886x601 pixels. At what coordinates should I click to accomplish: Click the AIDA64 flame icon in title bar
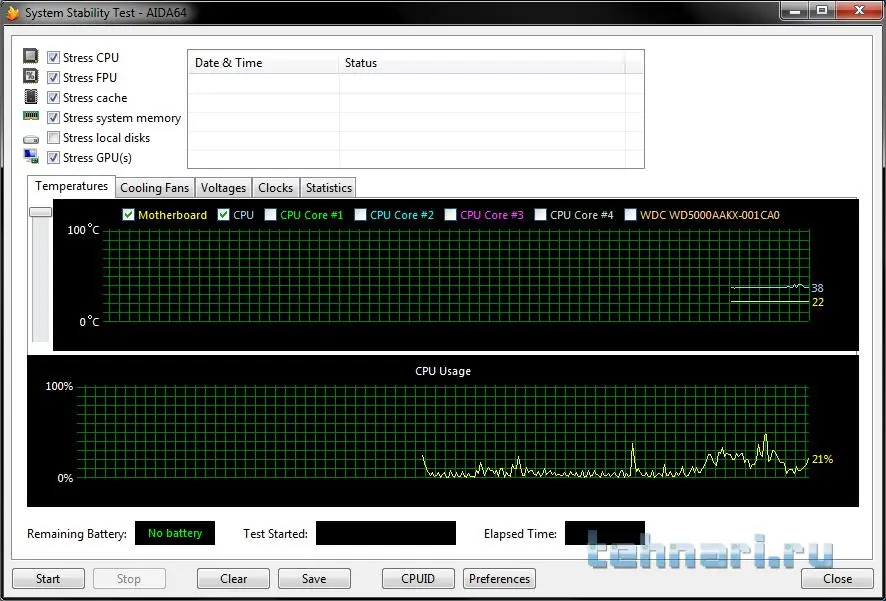click(12, 12)
